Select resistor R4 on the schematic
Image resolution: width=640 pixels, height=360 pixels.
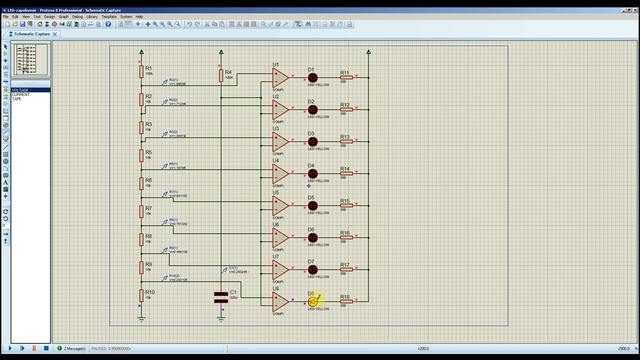pos(221,76)
